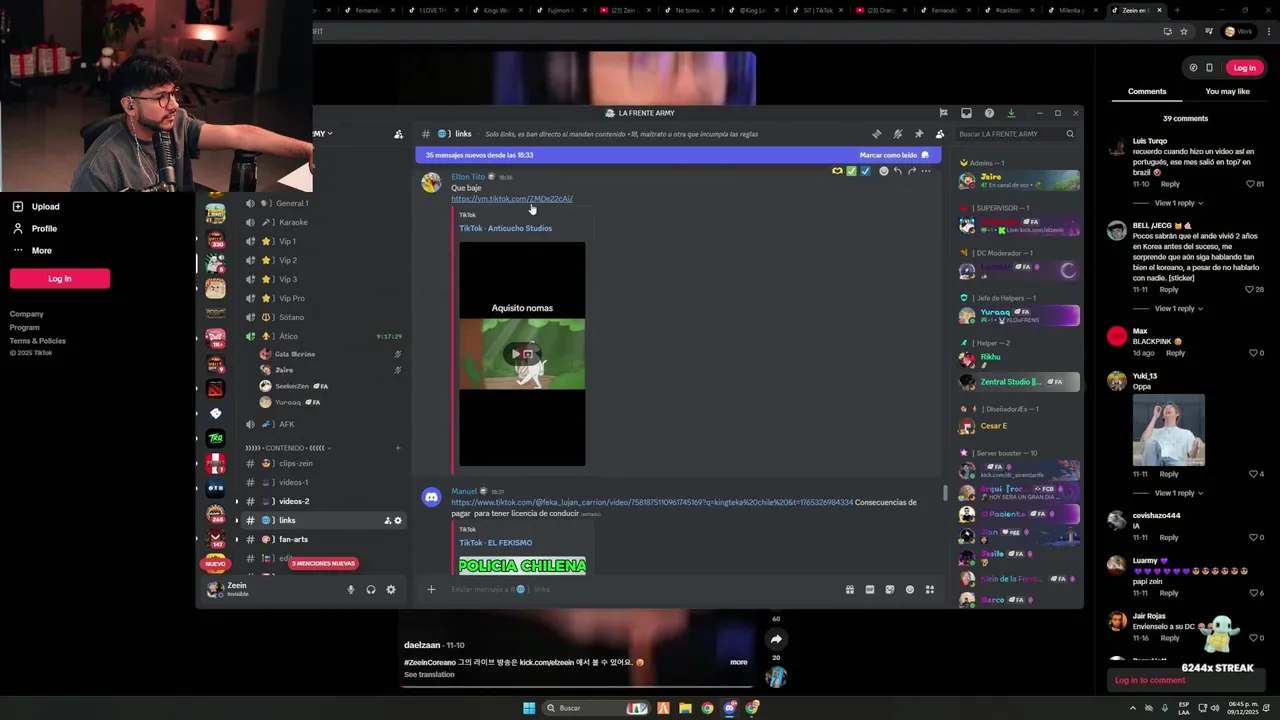Toggle Discord headphones deafen button
This screenshot has width=1280, height=720.
(371, 590)
